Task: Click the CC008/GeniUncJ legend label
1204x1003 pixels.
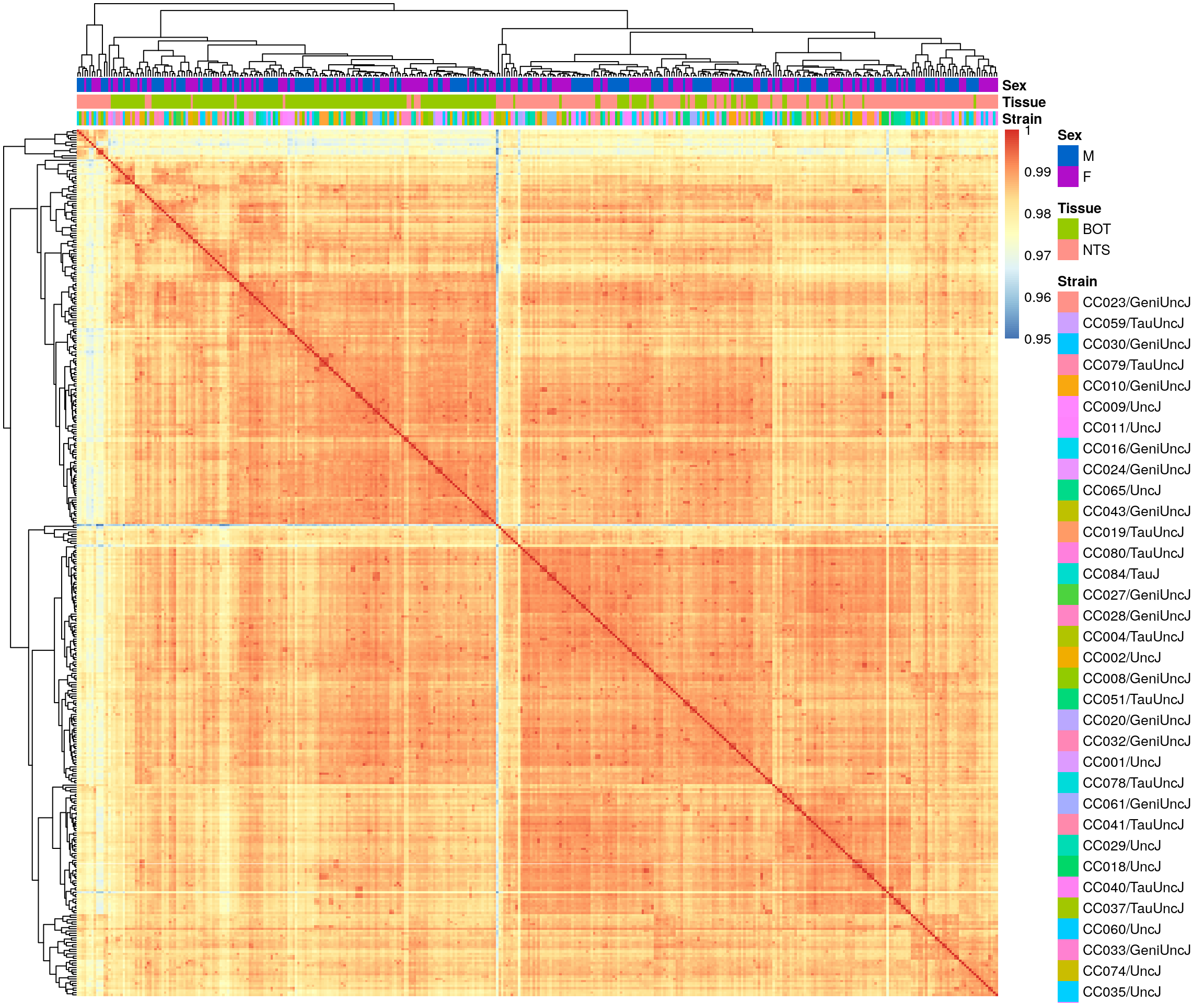Action: click(x=1137, y=679)
